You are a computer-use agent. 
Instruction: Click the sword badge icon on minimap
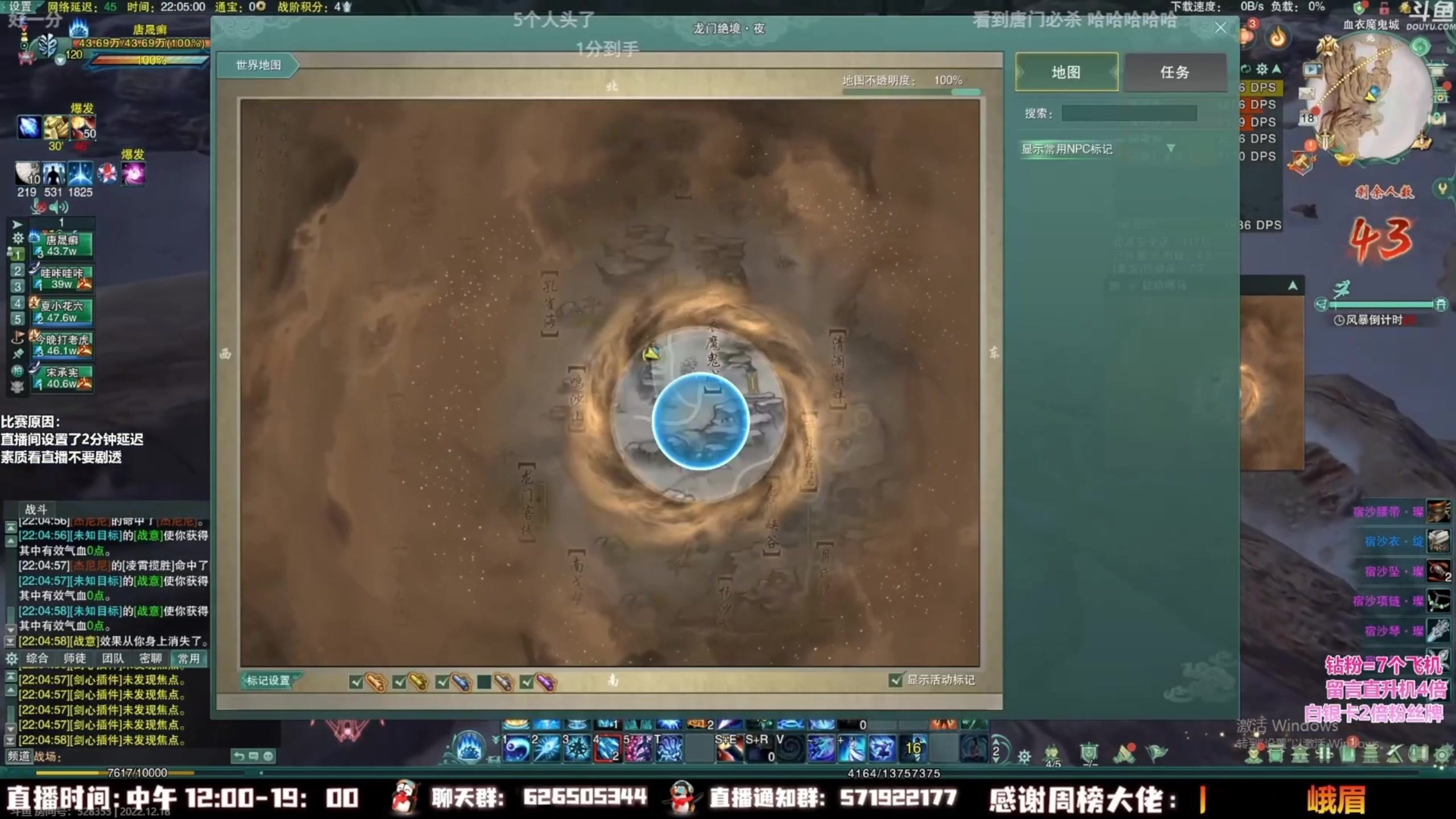[1325, 140]
